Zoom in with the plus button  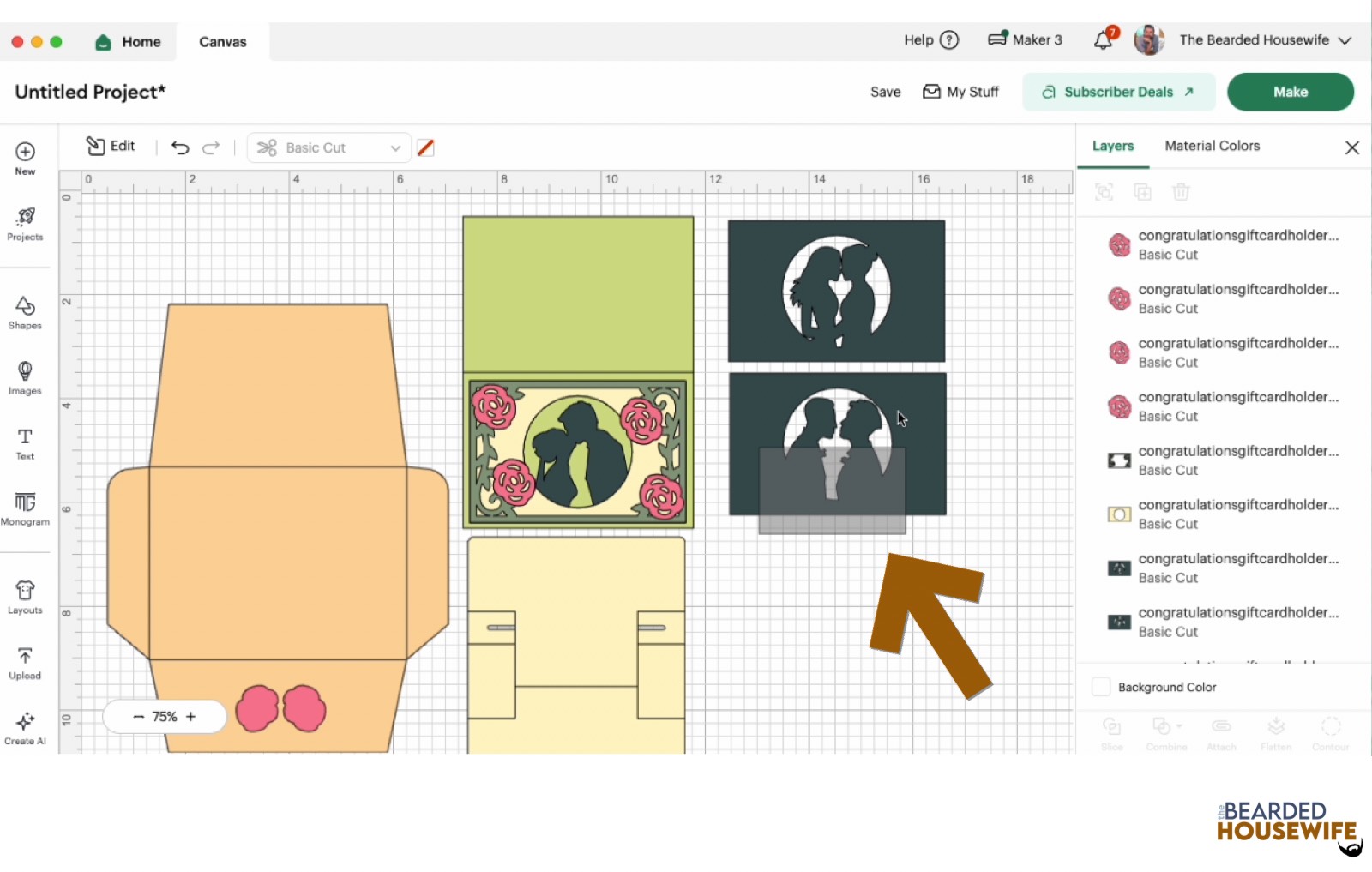pos(191,717)
